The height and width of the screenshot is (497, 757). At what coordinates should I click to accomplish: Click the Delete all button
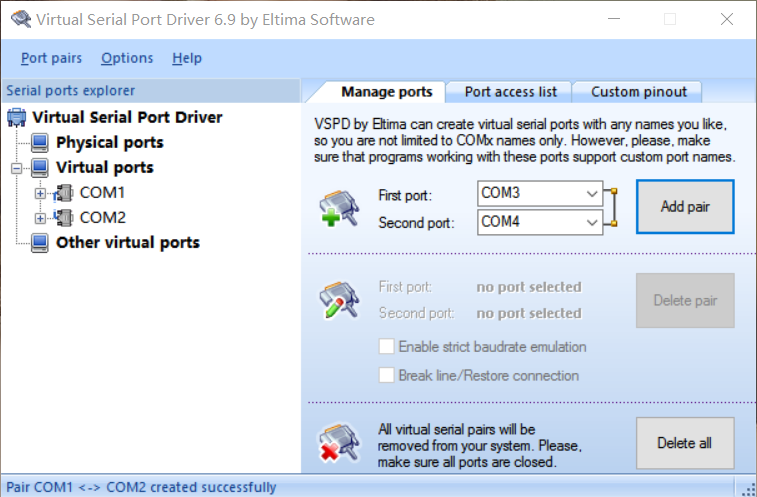coord(685,443)
